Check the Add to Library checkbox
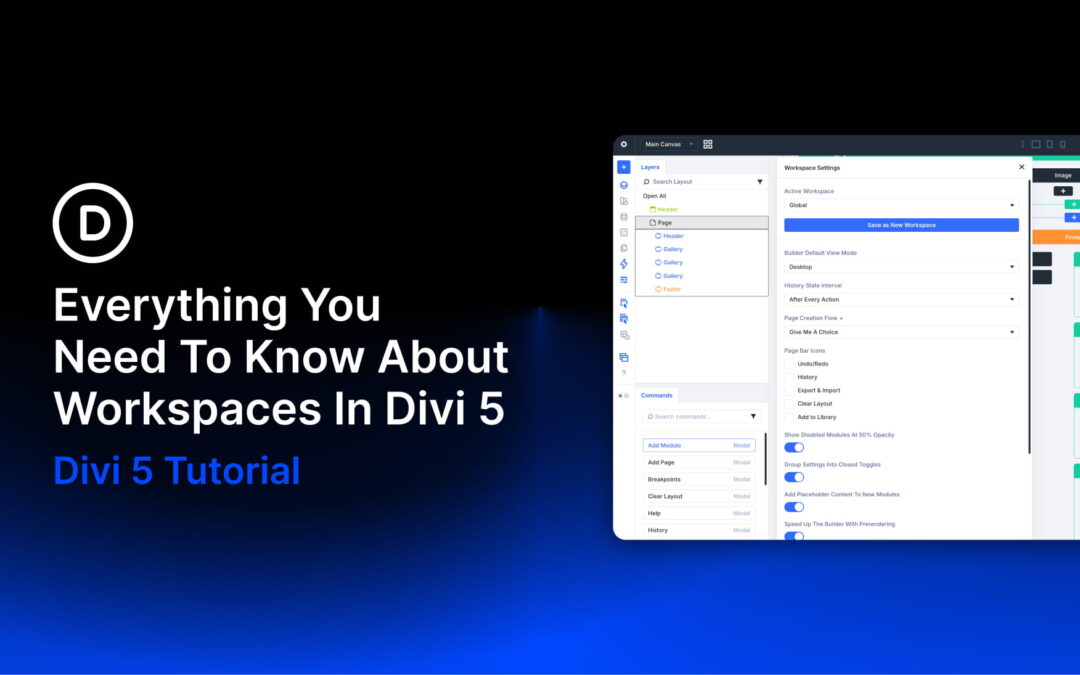This screenshot has width=1080, height=675. click(x=789, y=417)
